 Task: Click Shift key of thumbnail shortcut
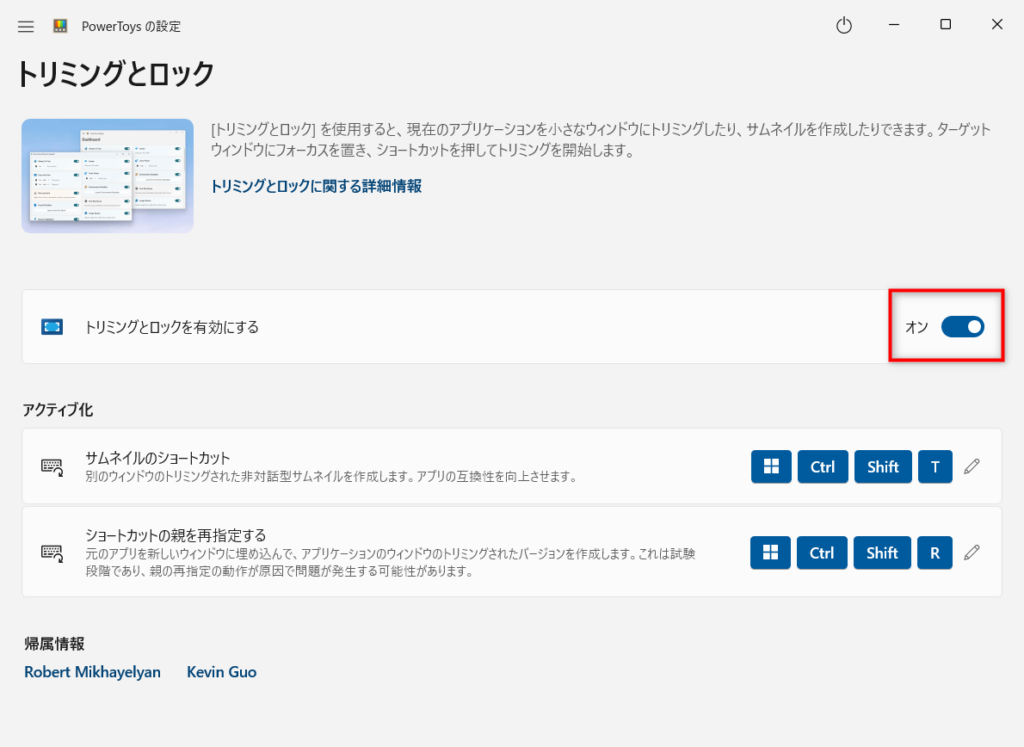[883, 466]
